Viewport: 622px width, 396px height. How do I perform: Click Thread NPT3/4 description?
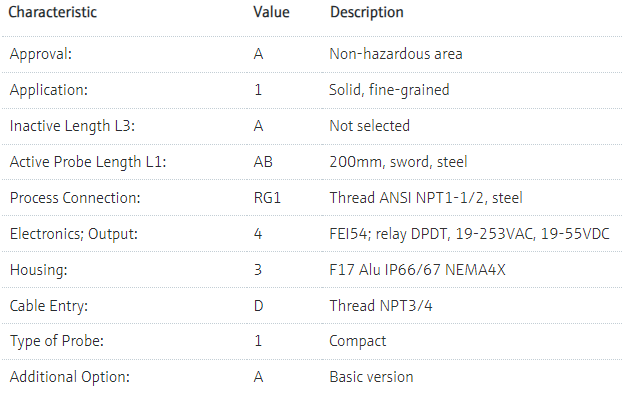tap(381, 306)
